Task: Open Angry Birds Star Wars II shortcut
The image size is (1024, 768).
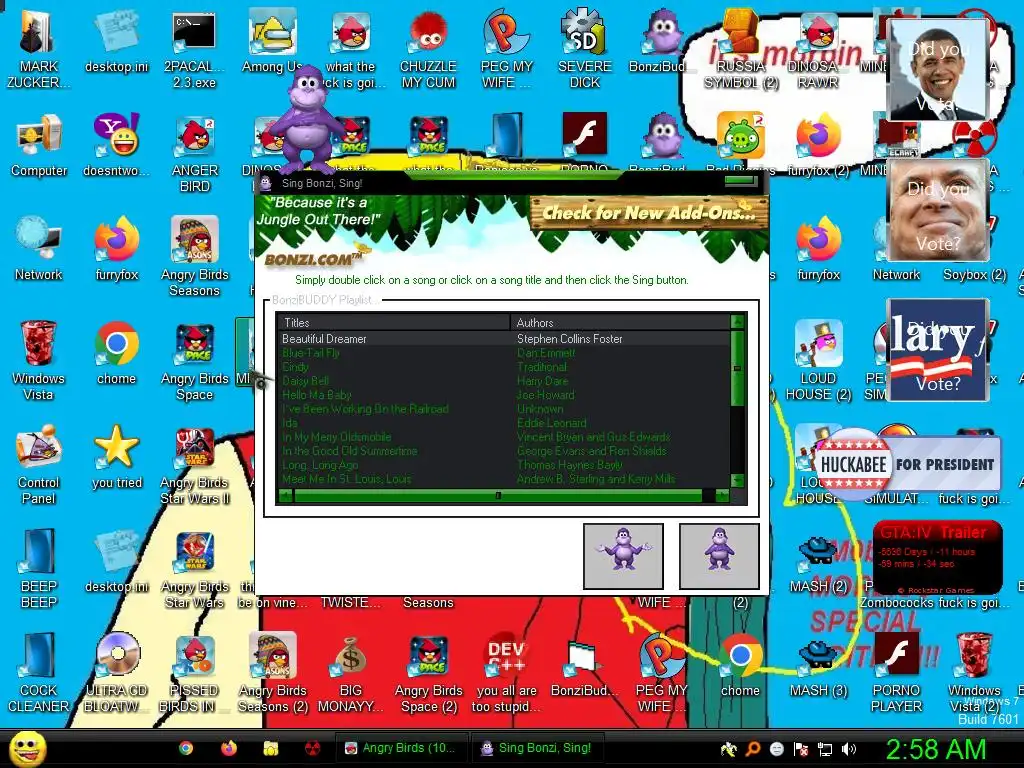Action: coord(194,465)
